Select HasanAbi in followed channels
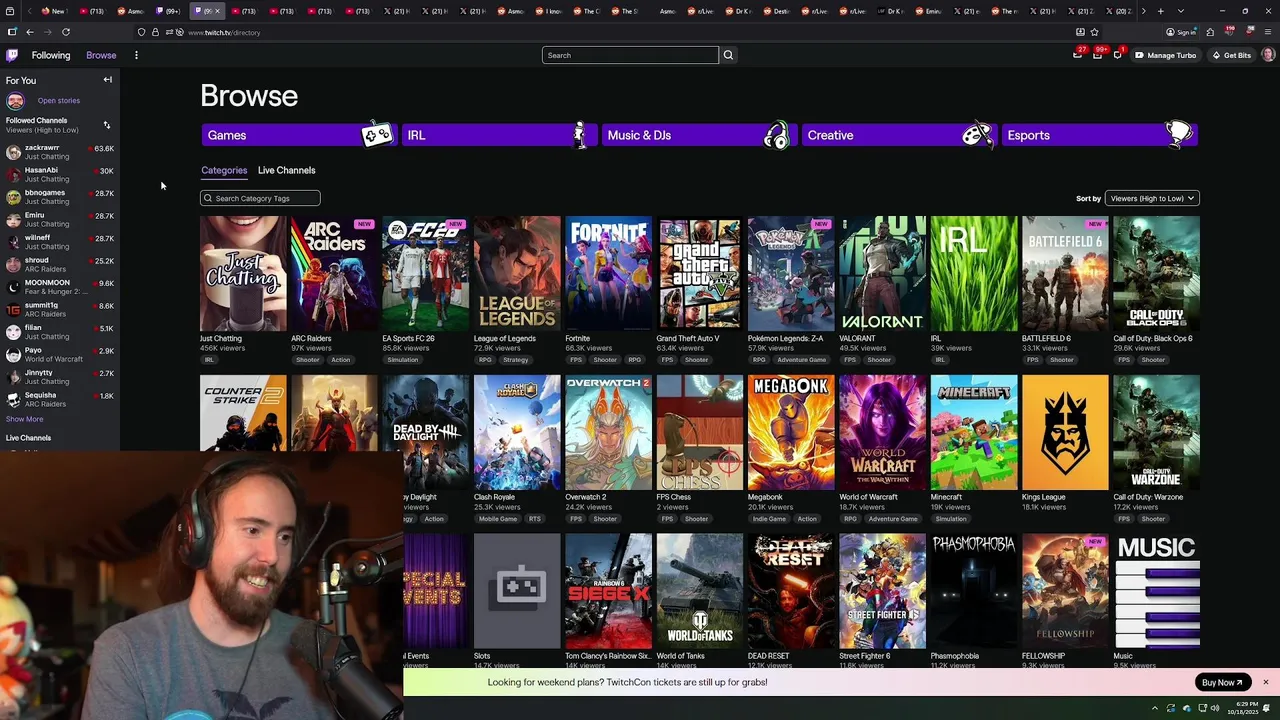The height and width of the screenshot is (720, 1280). point(60,175)
